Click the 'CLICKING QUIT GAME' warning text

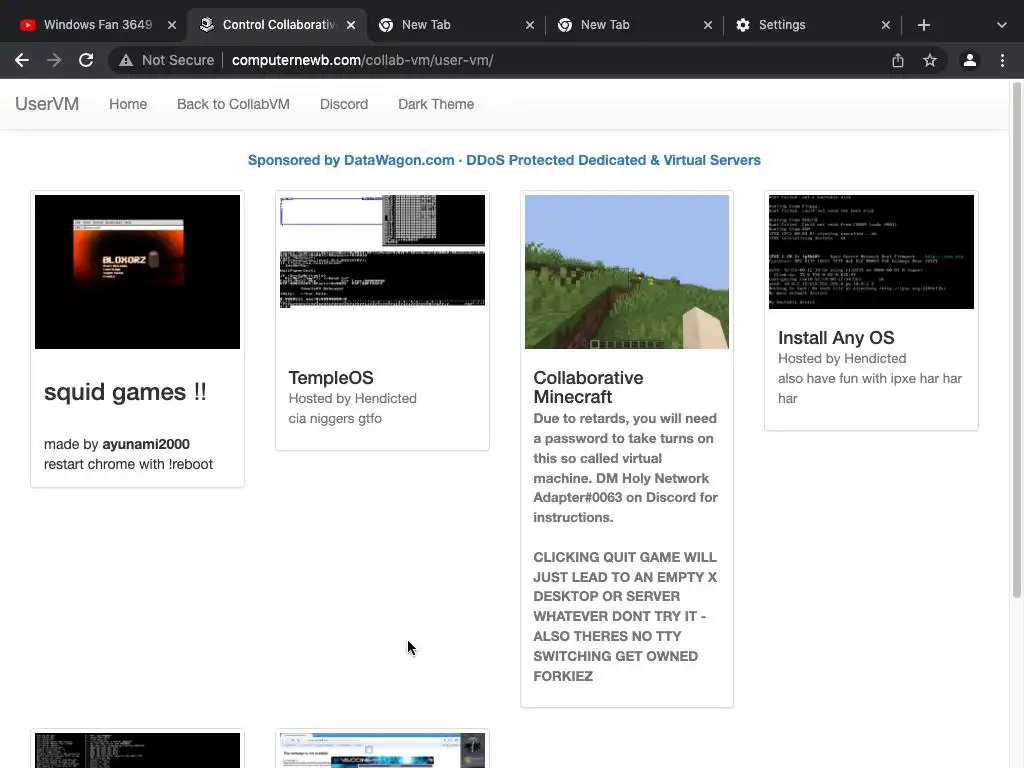(x=625, y=616)
